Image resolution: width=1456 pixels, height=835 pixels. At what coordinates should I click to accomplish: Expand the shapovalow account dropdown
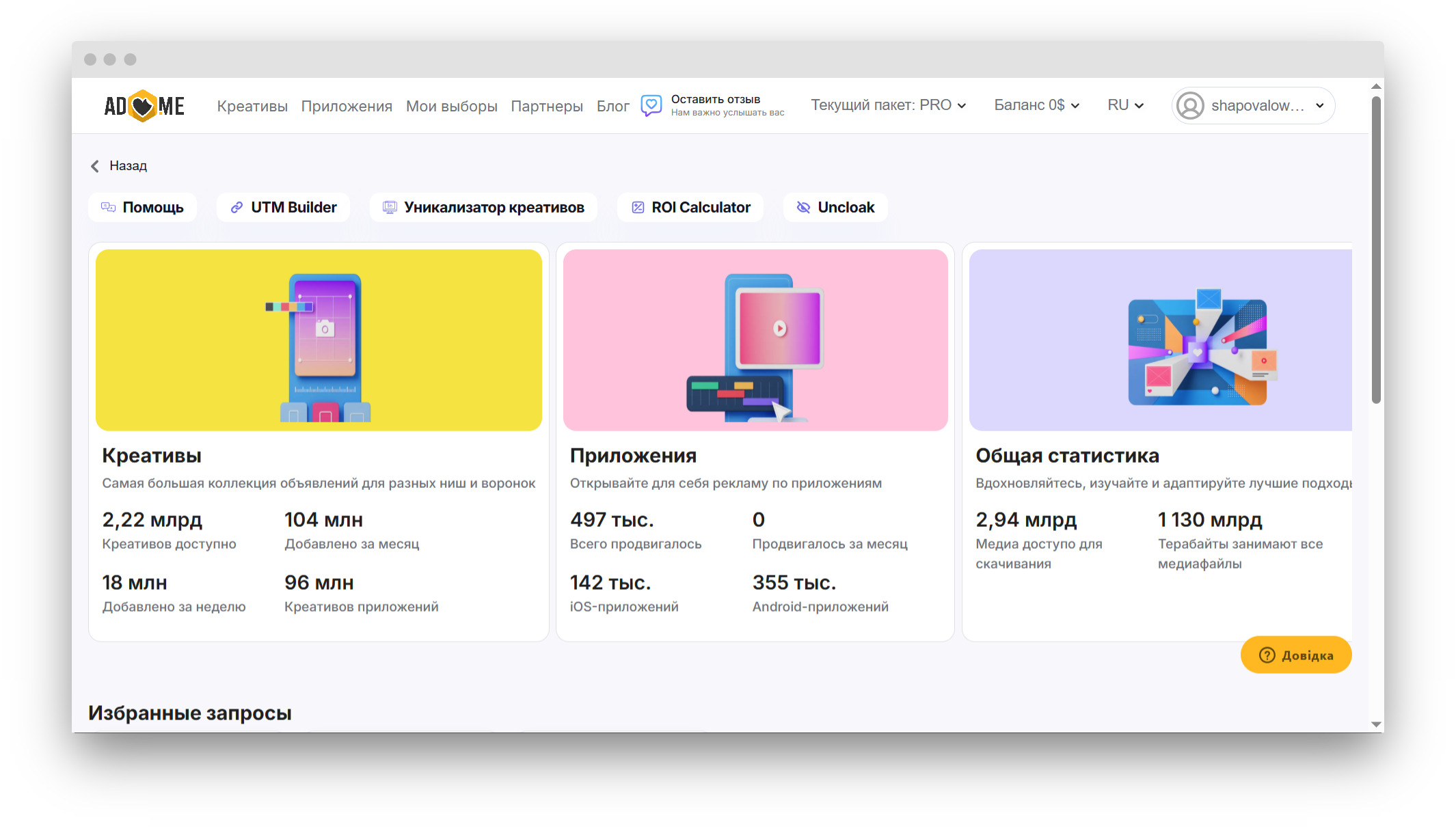tap(1319, 105)
